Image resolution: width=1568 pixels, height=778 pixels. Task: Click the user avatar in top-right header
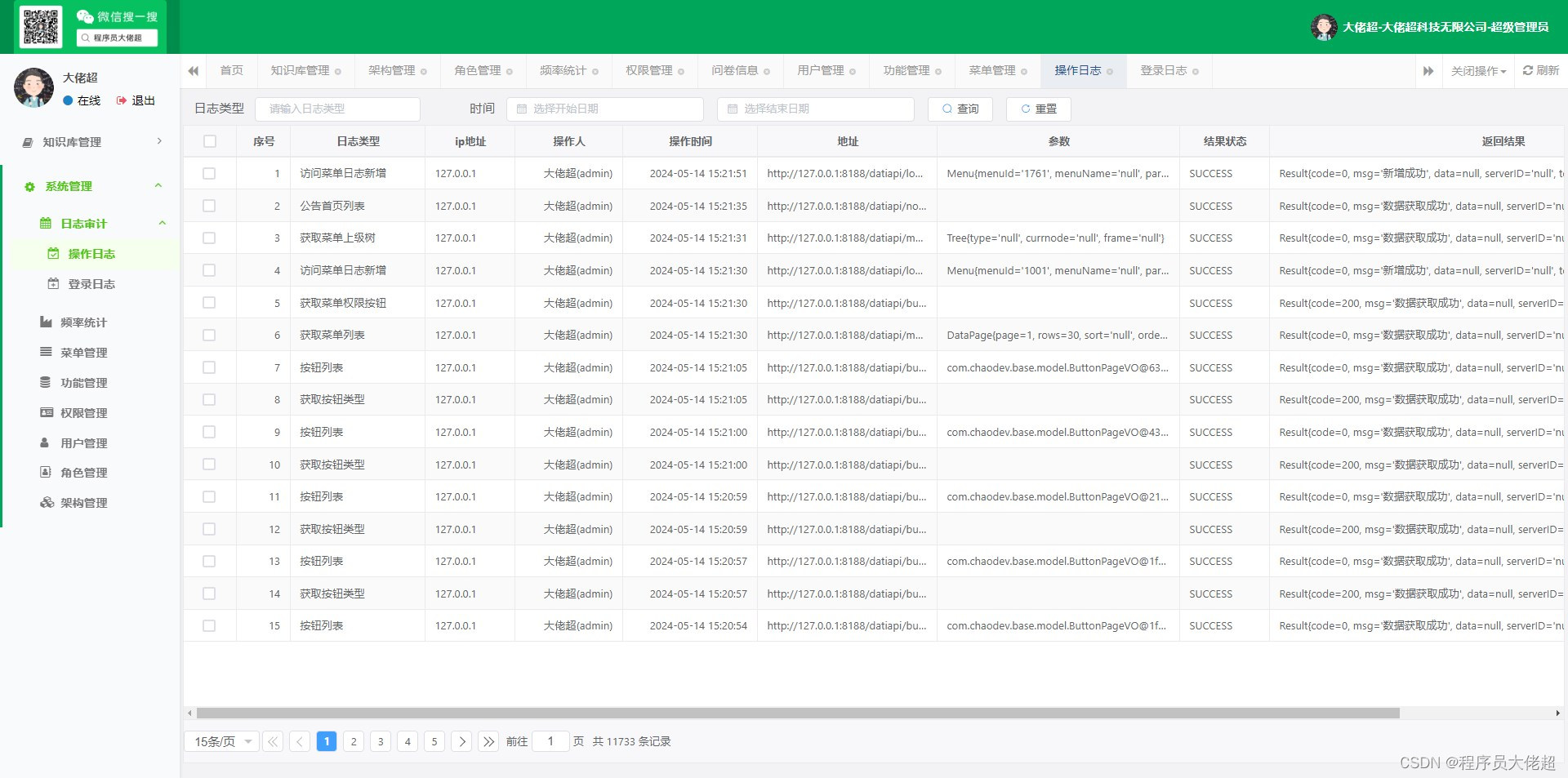click(x=1324, y=27)
